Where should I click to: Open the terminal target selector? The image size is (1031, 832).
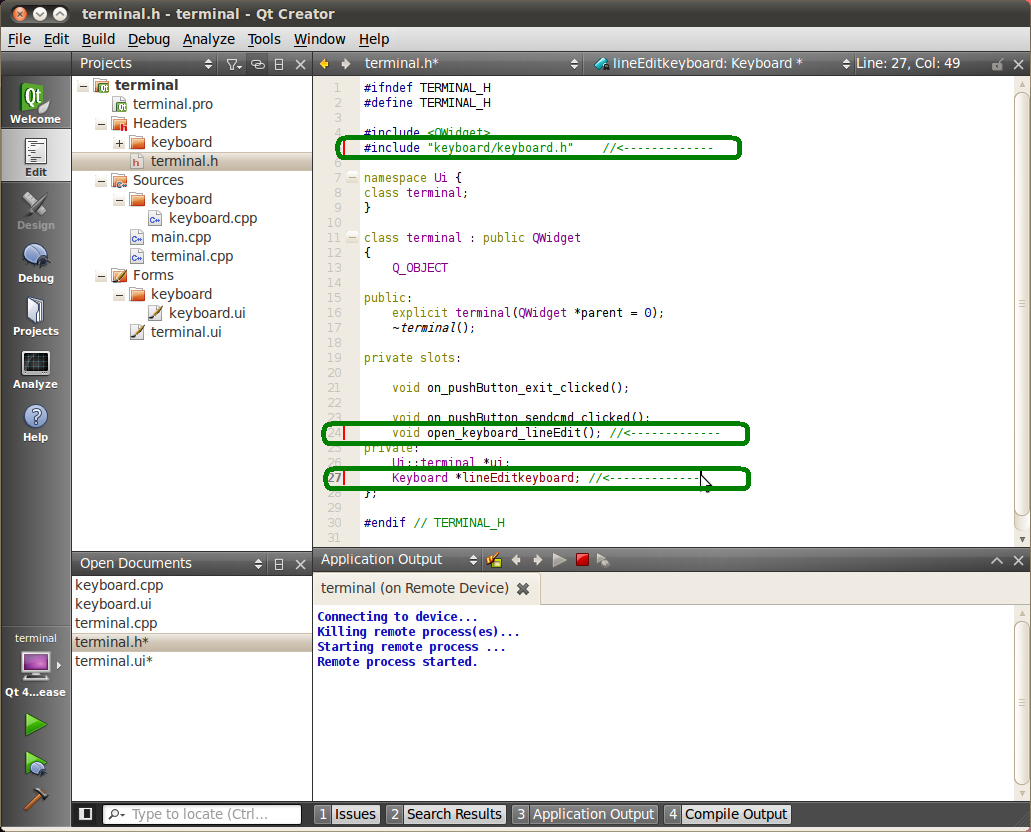click(36, 665)
